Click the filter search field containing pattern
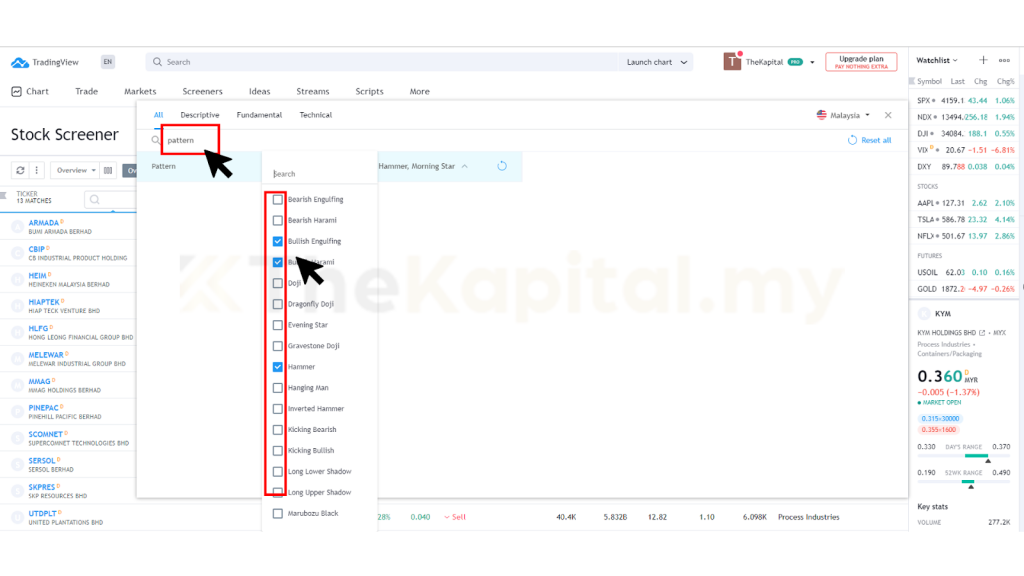1024x576 pixels. (x=190, y=140)
